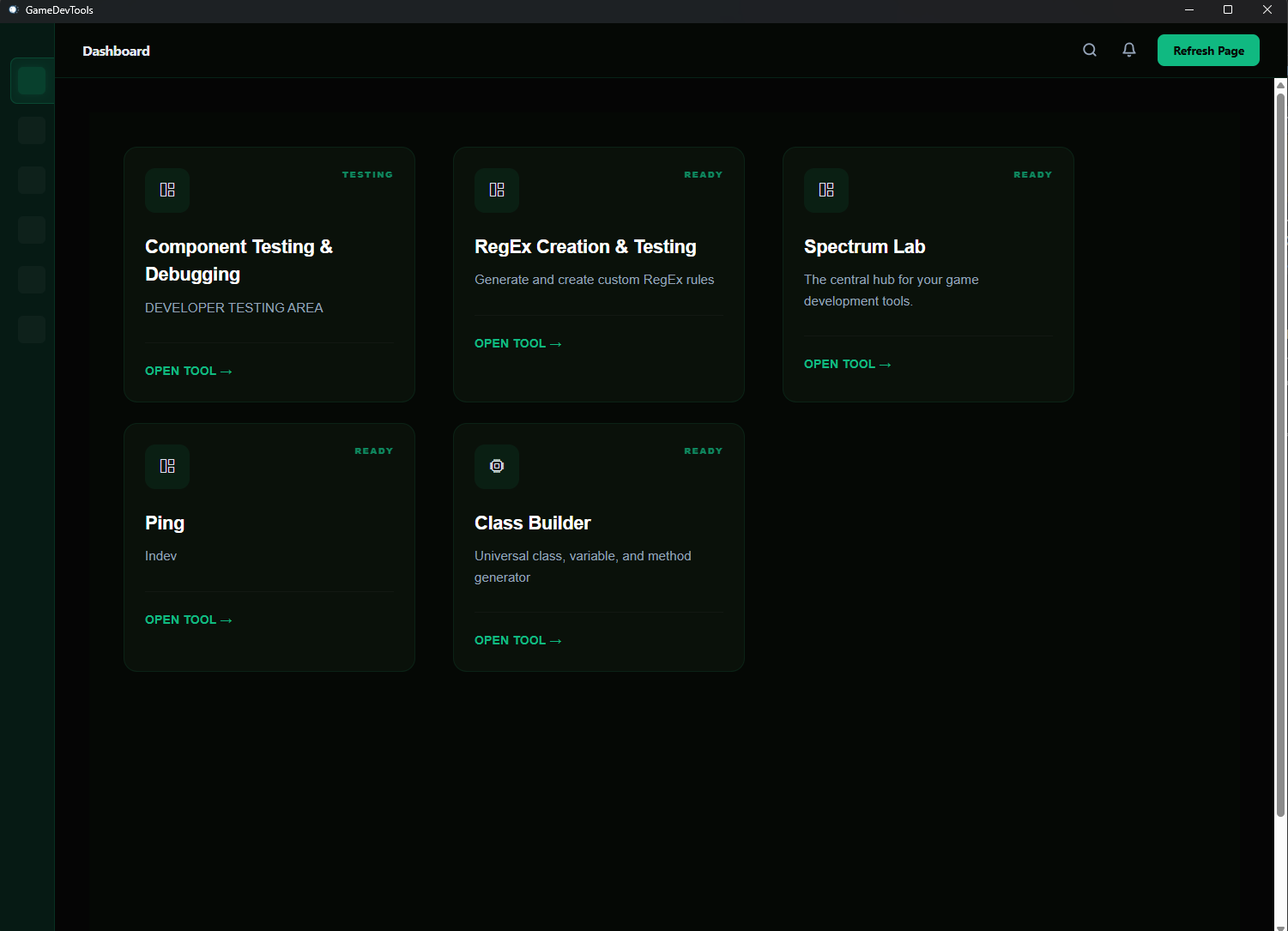The height and width of the screenshot is (931, 1288).
Task: Select the Class Builder title
Action: (x=533, y=523)
